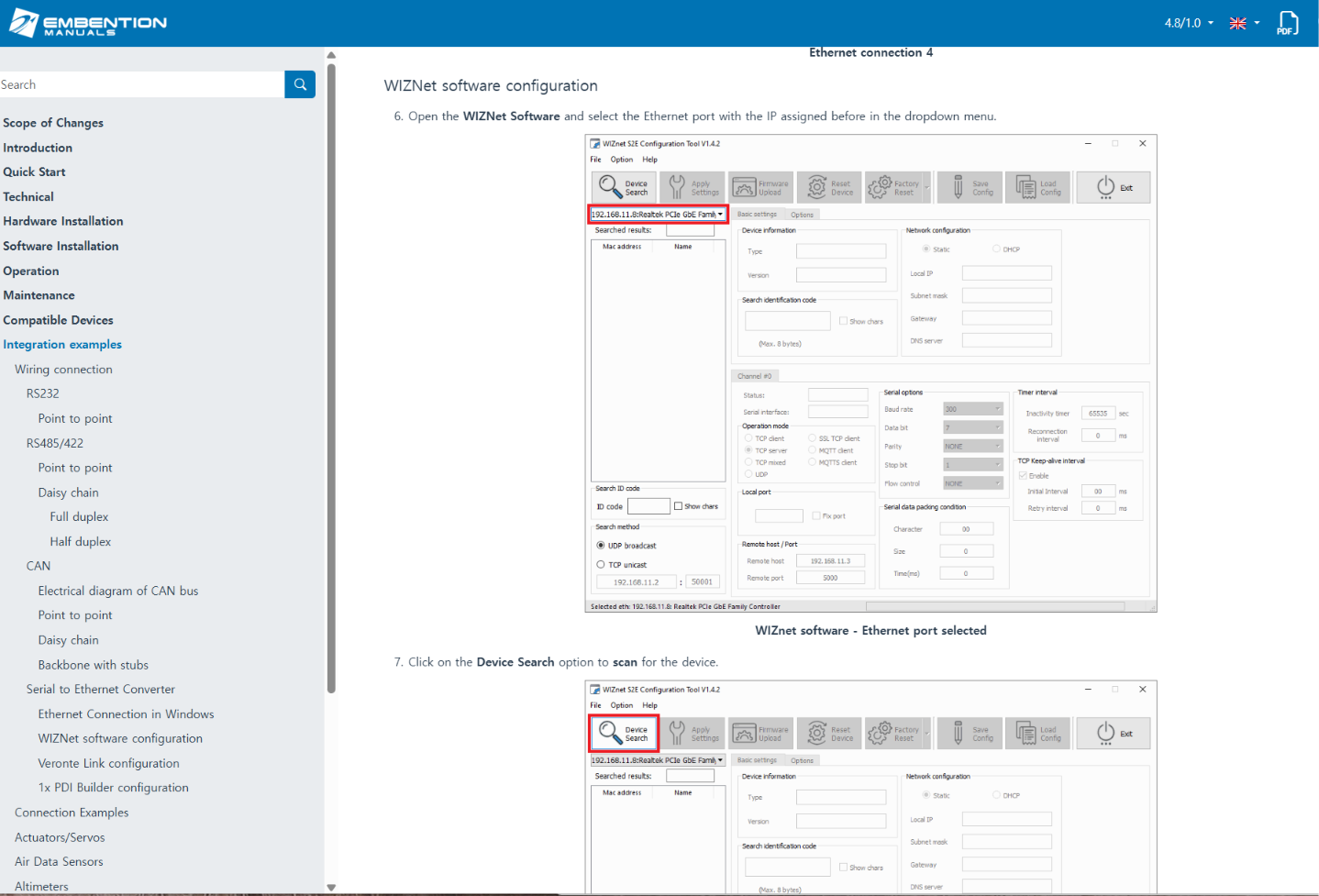Open 1x PDI Builder configuration page
1319x896 pixels.
click(x=114, y=788)
